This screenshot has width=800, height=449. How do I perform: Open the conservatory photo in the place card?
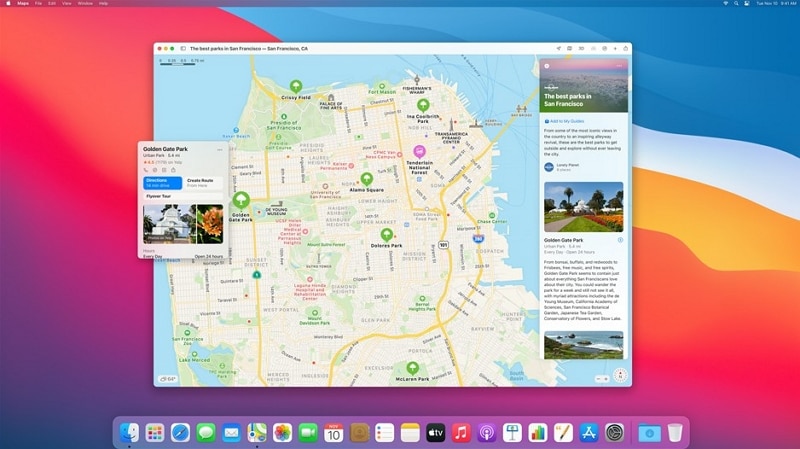(x=169, y=224)
